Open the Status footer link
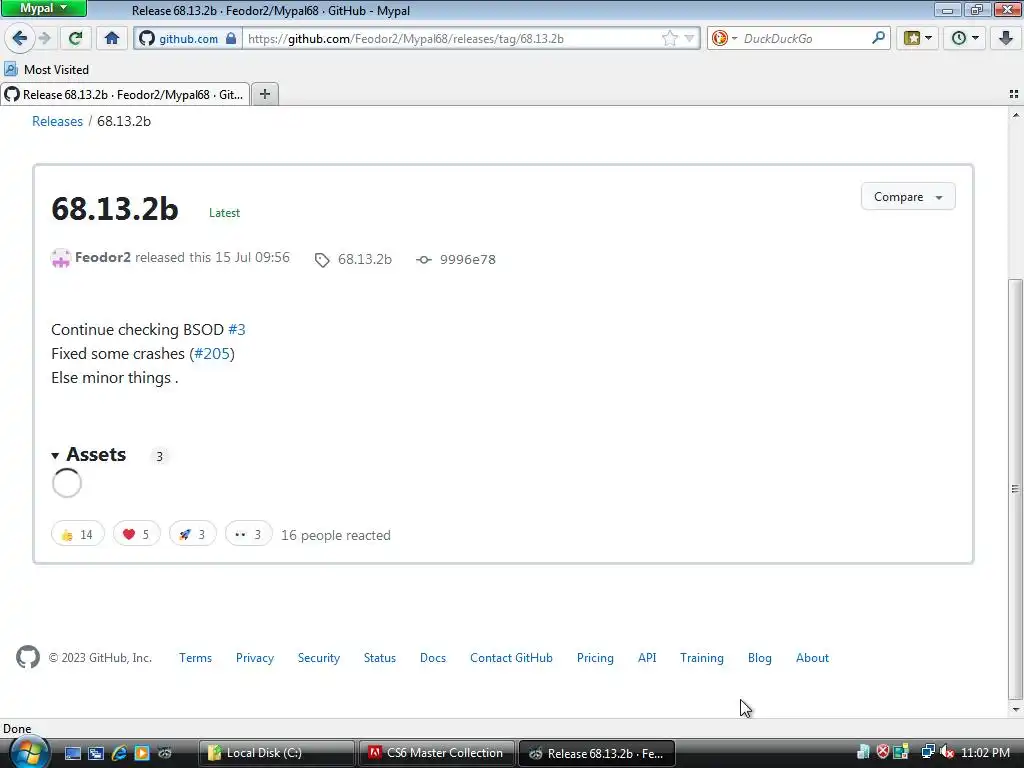 (x=379, y=658)
